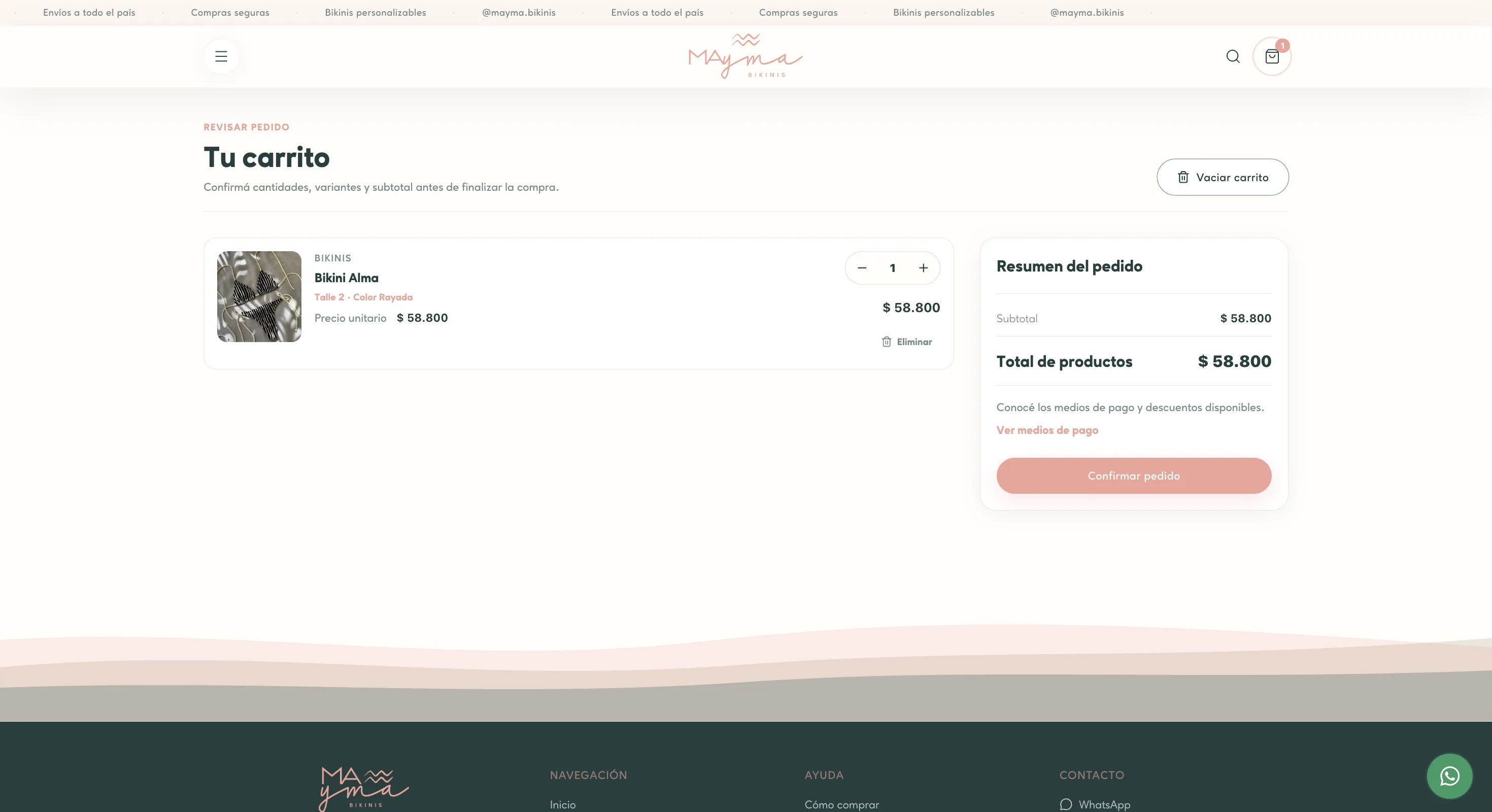This screenshot has width=1492, height=812.
Task: Click 'Total de productos' label
Action: coord(1064,361)
